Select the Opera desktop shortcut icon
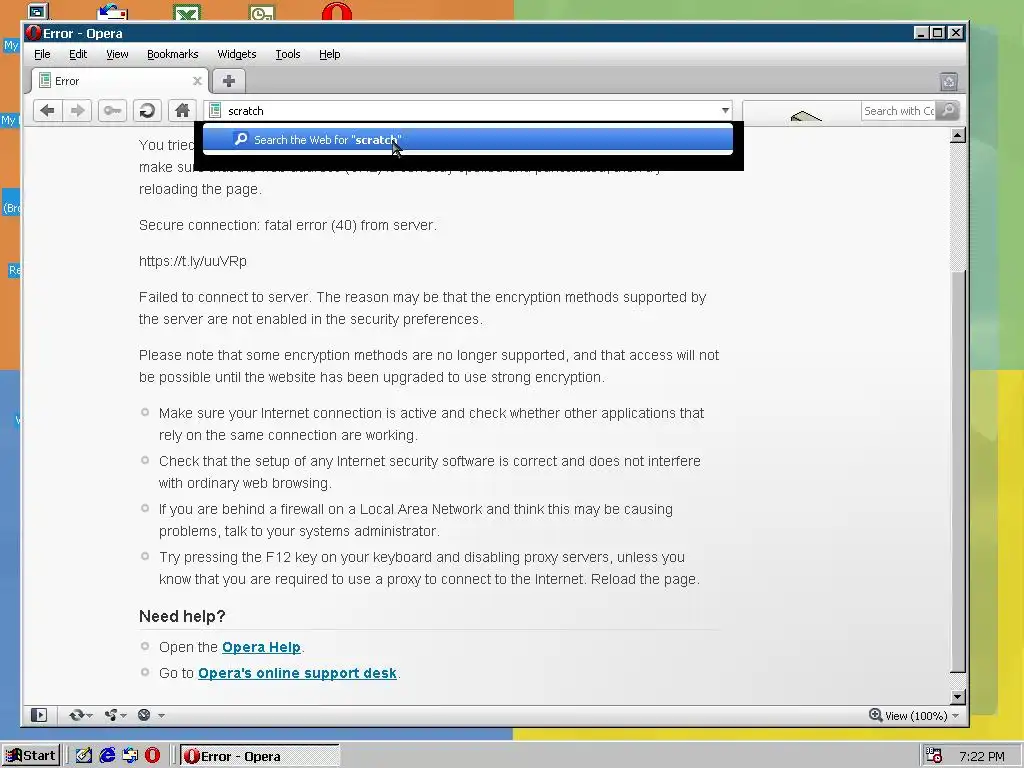 pos(337,11)
